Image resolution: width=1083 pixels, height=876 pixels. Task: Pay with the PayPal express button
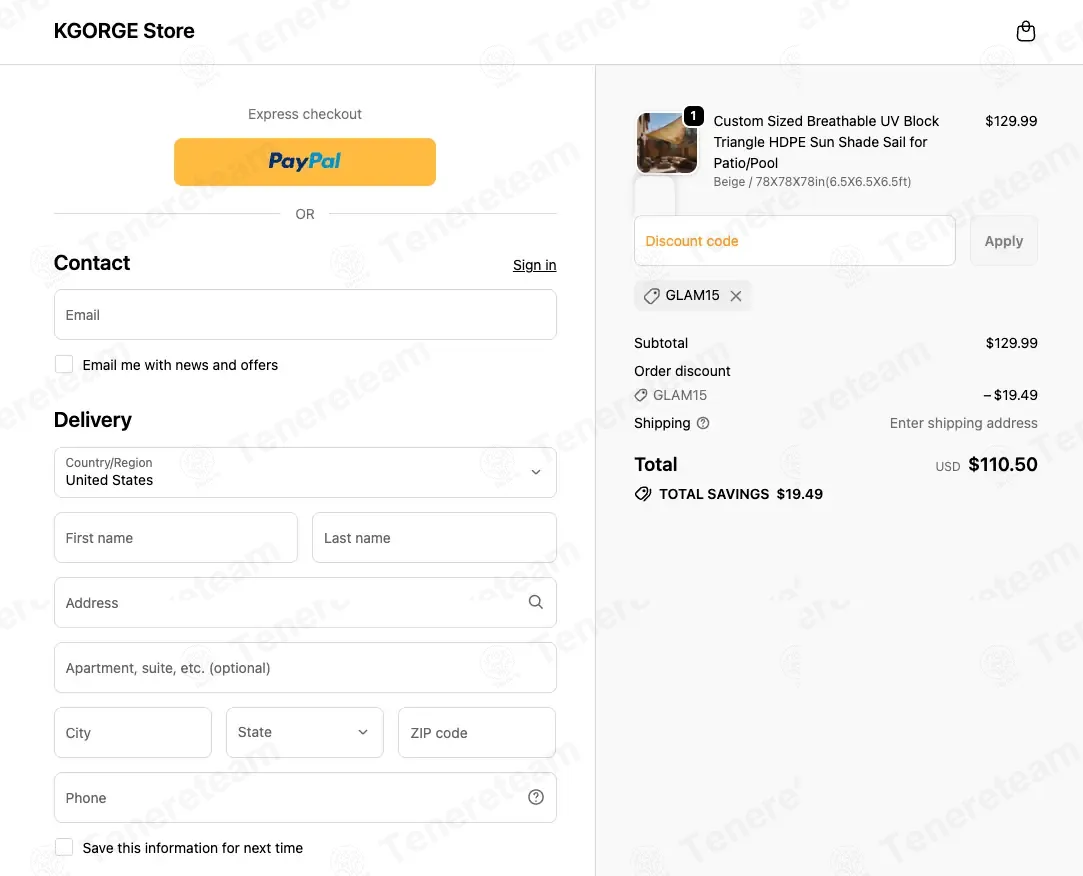click(x=305, y=162)
